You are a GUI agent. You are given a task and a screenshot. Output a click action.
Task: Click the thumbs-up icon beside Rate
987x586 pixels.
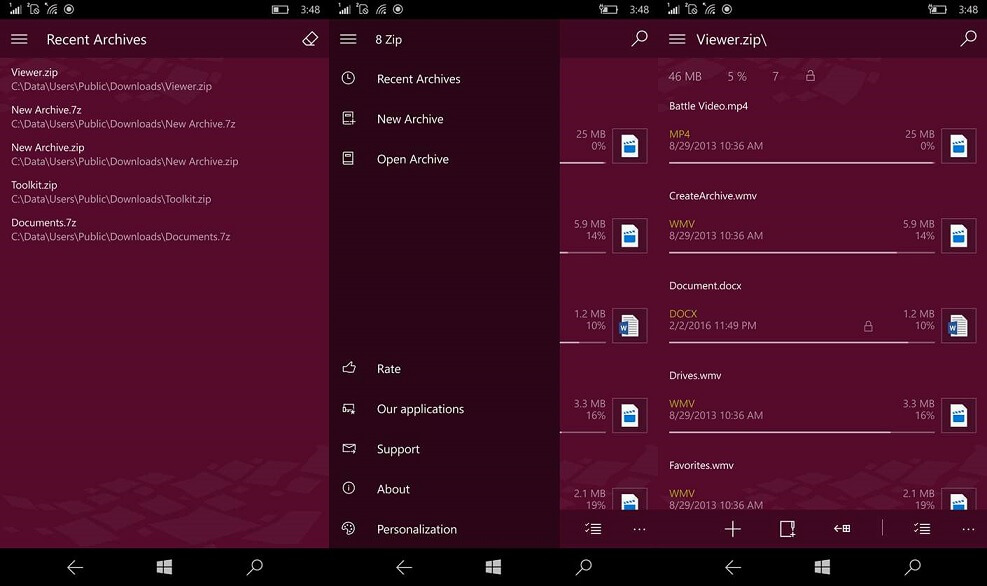(x=349, y=368)
